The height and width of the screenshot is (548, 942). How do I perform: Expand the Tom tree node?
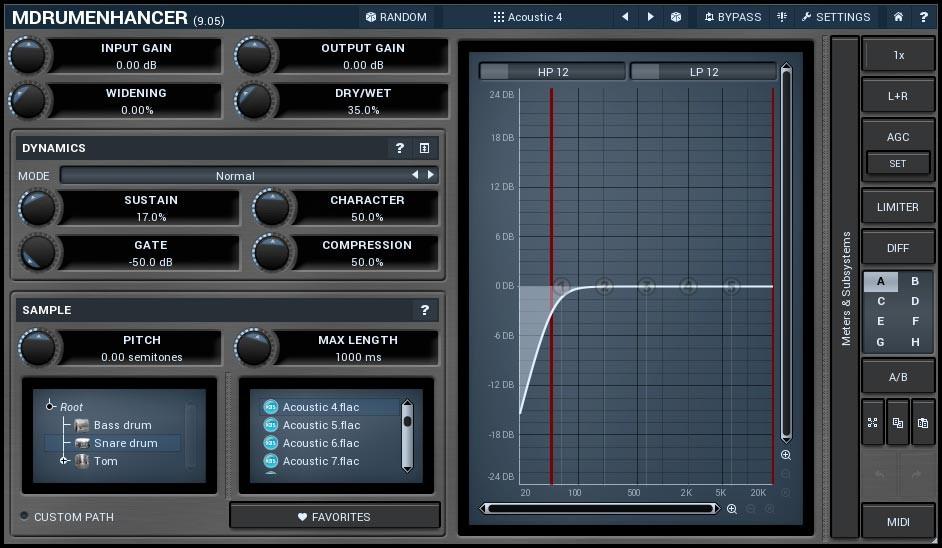(64, 461)
